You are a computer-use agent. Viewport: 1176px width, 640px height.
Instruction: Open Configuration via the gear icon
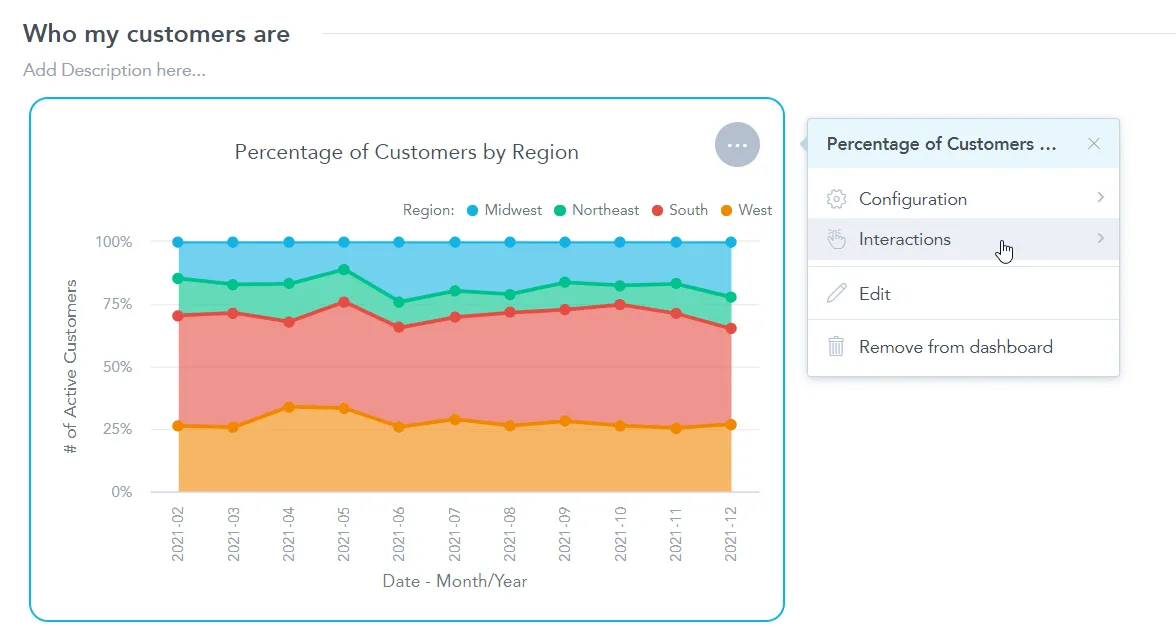click(836, 198)
